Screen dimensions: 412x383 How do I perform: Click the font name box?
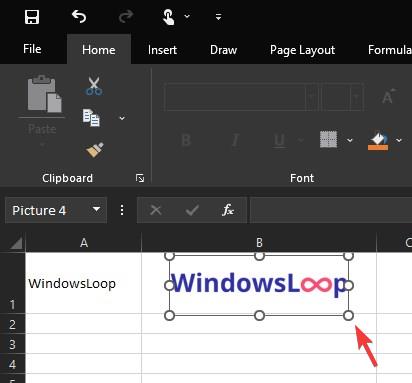(235, 97)
